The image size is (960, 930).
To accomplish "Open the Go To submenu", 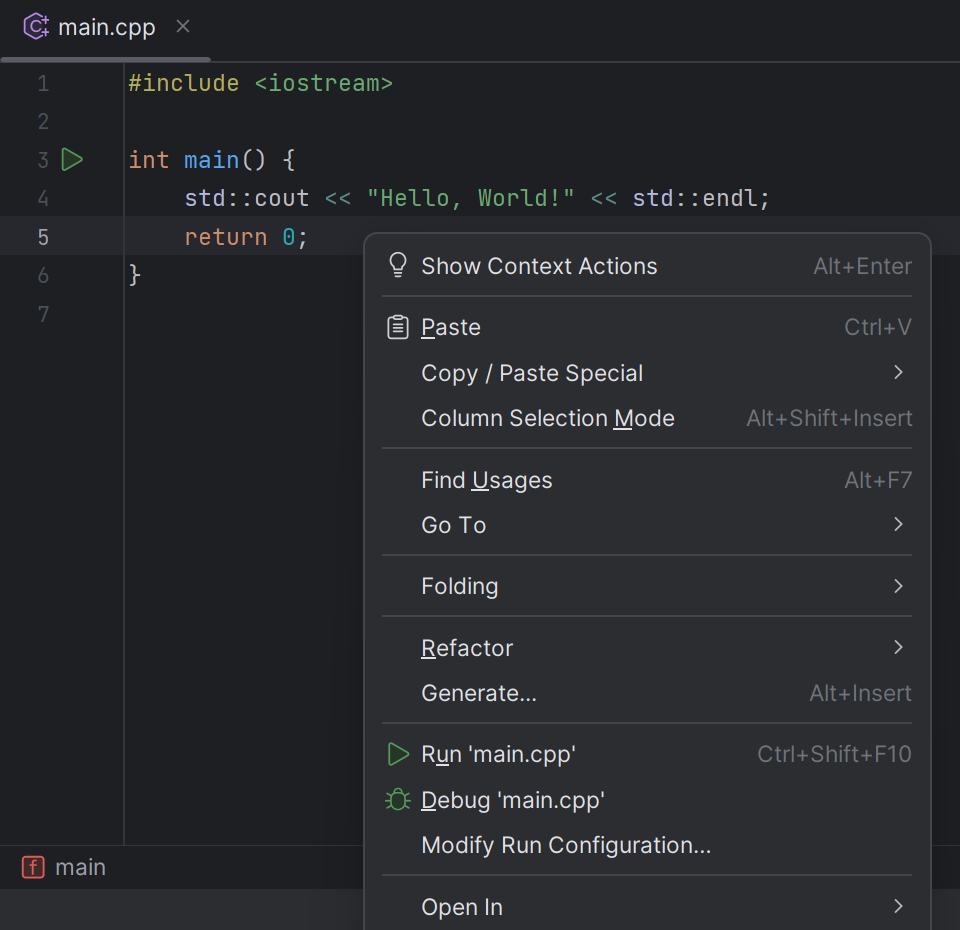I will [x=453, y=524].
